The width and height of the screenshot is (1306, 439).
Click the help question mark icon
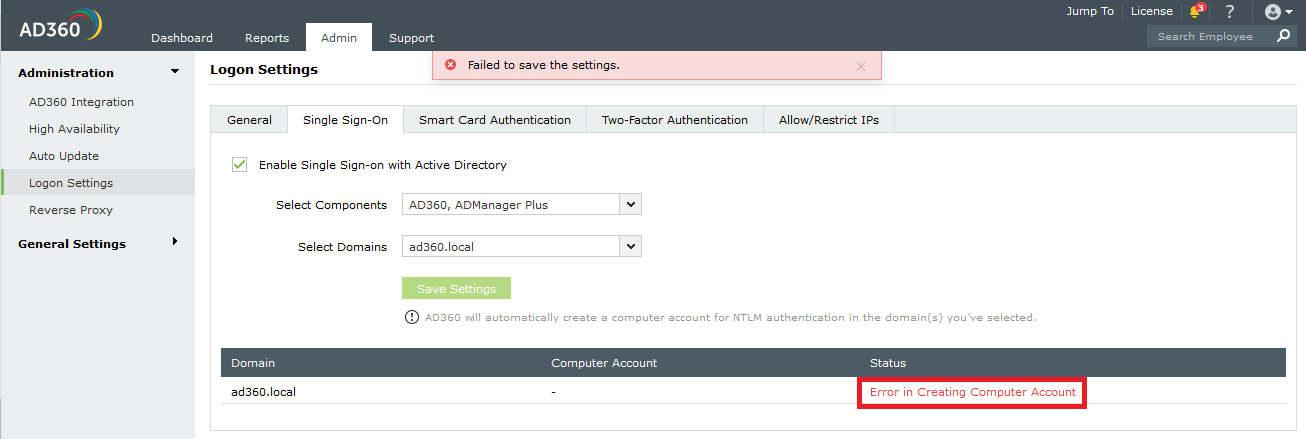(x=1230, y=12)
